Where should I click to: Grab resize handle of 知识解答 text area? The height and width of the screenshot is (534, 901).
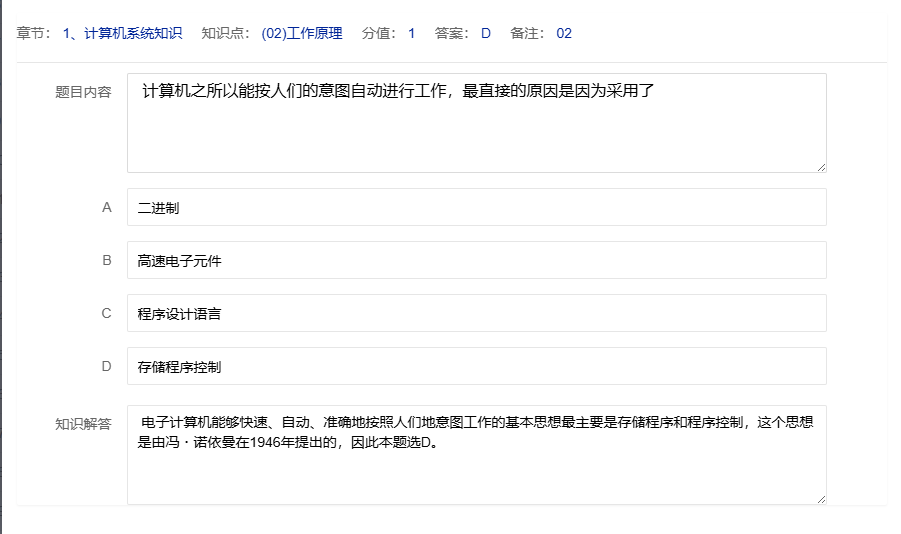pos(821,499)
